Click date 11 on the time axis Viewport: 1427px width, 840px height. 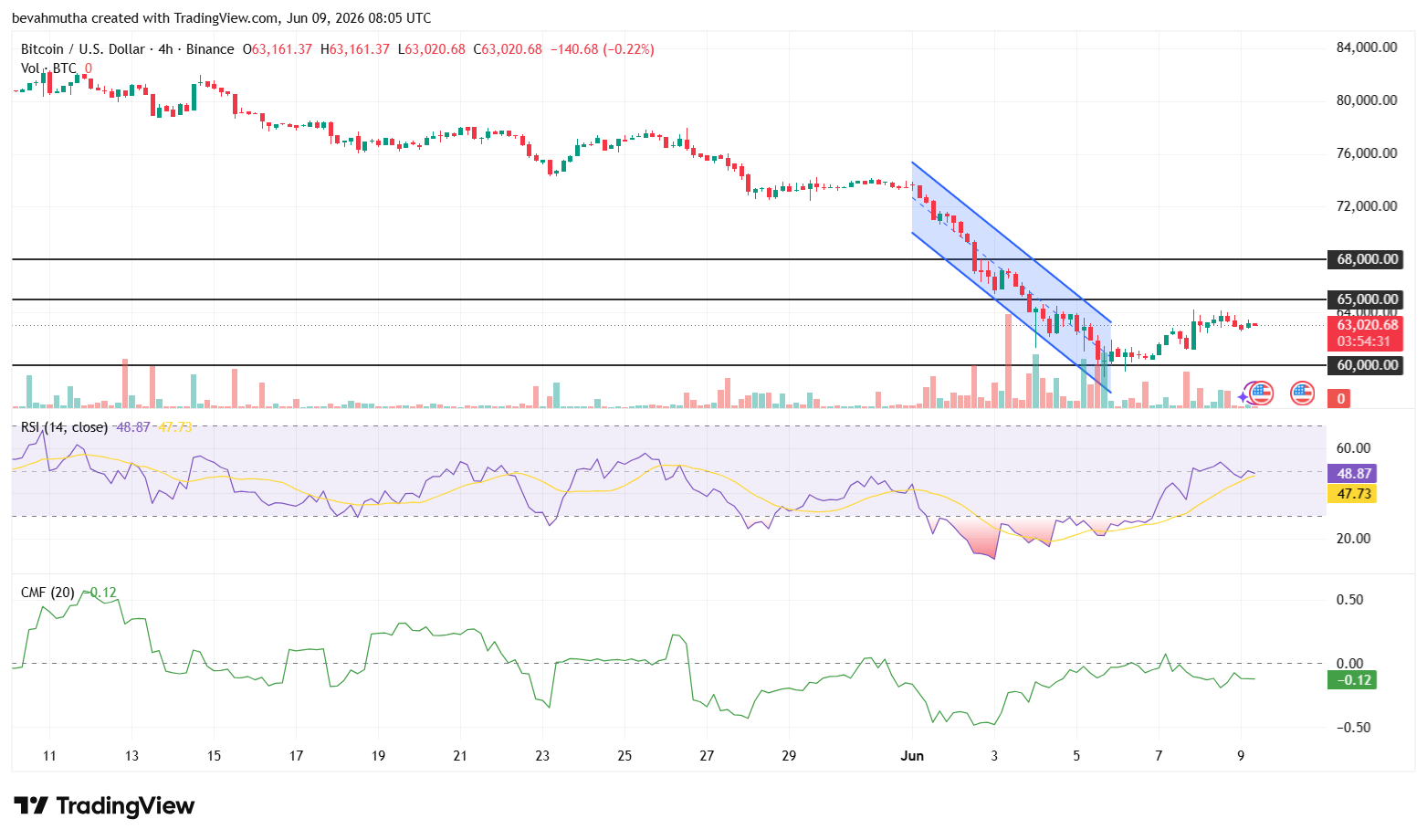(x=49, y=756)
